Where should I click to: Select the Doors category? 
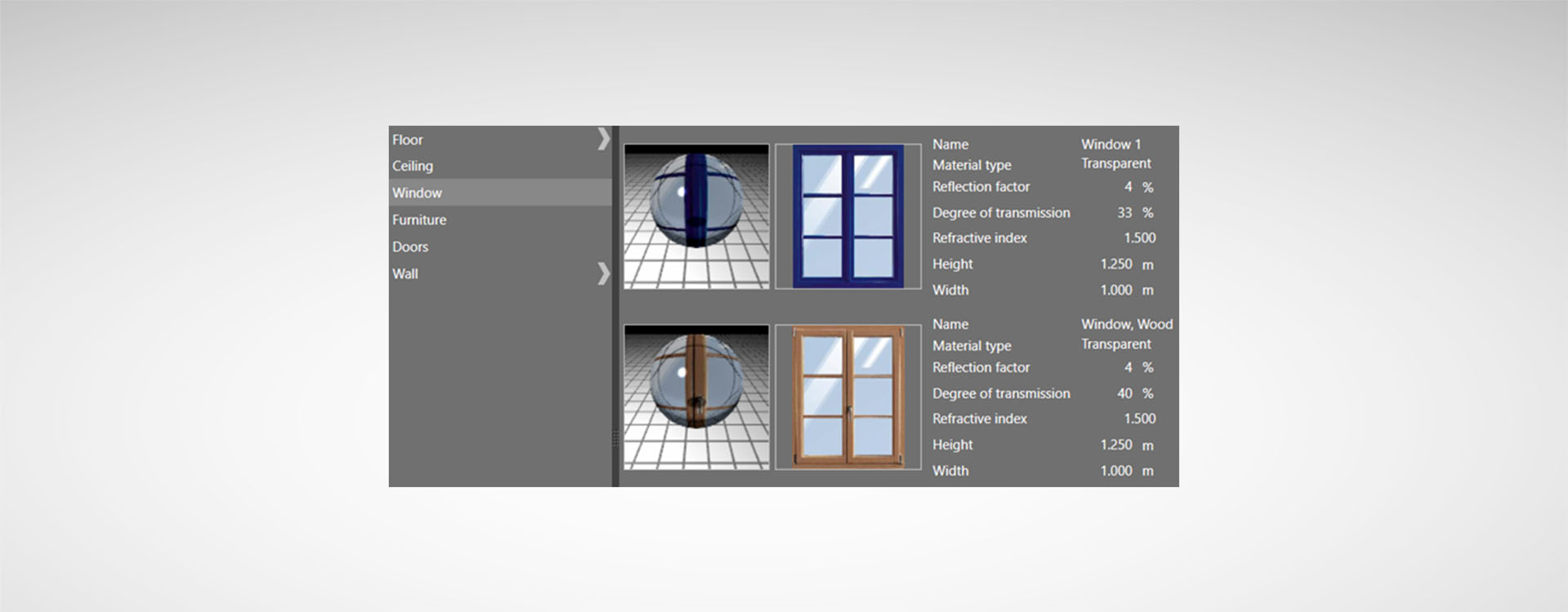click(500, 246)
